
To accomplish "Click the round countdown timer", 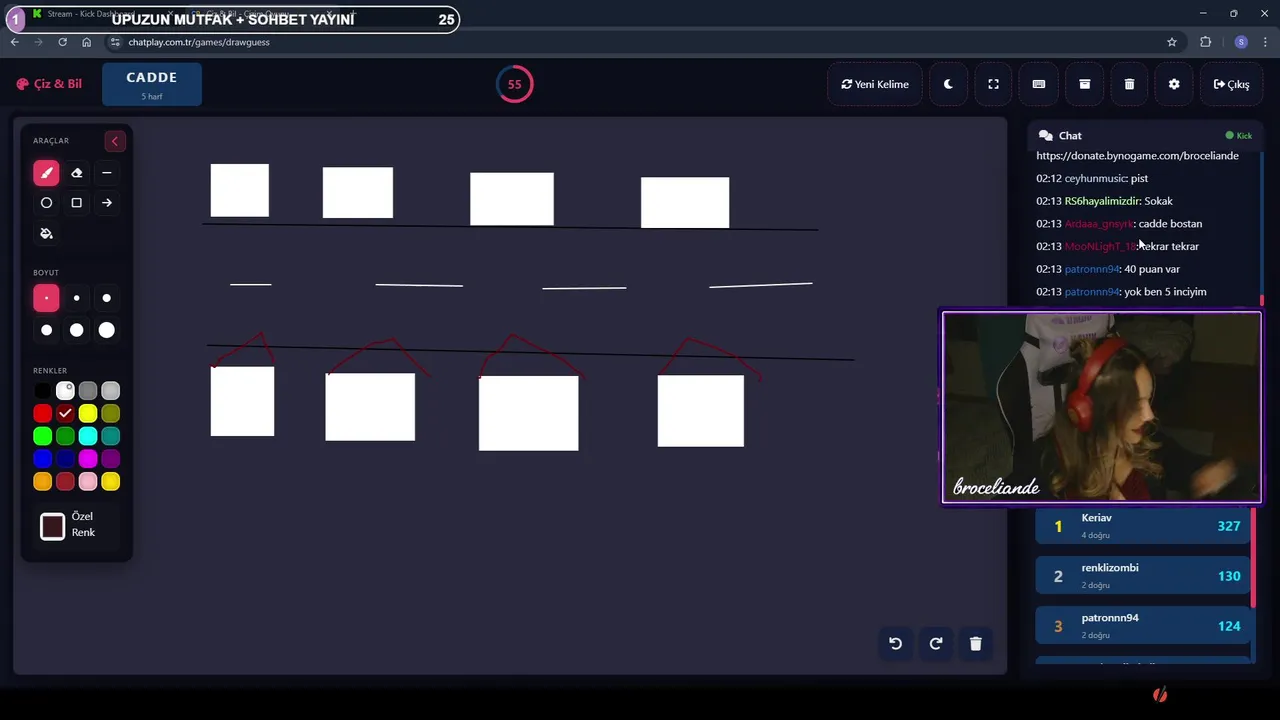I will 514,84.
